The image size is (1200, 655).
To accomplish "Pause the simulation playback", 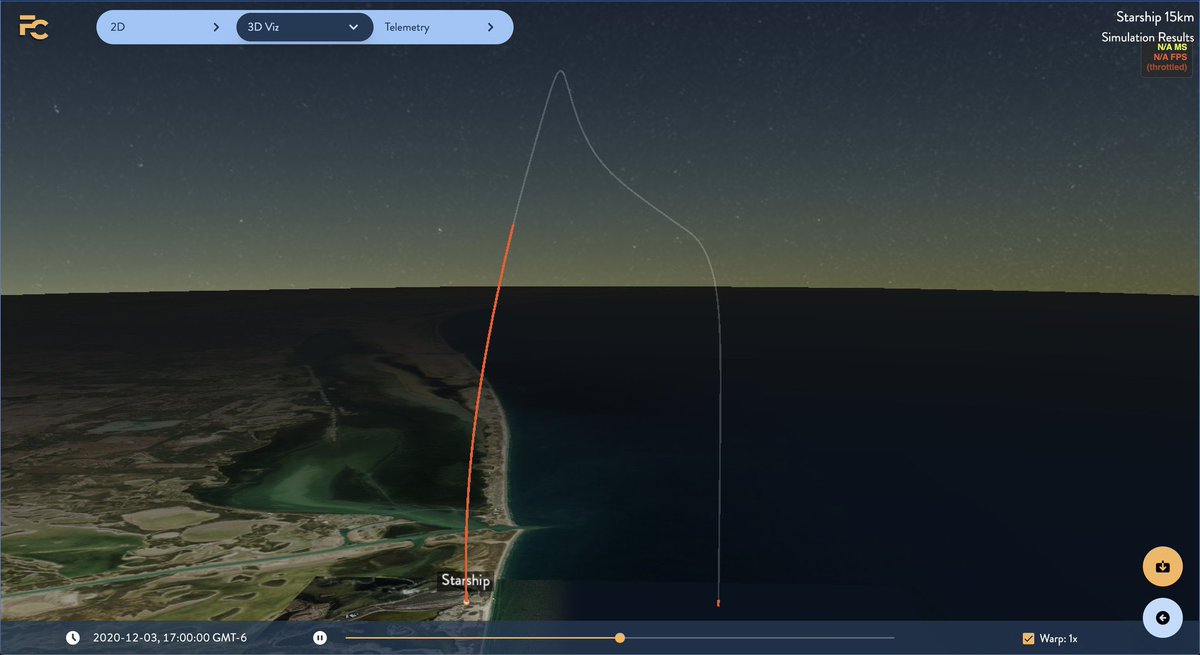I will pos(319,638).
